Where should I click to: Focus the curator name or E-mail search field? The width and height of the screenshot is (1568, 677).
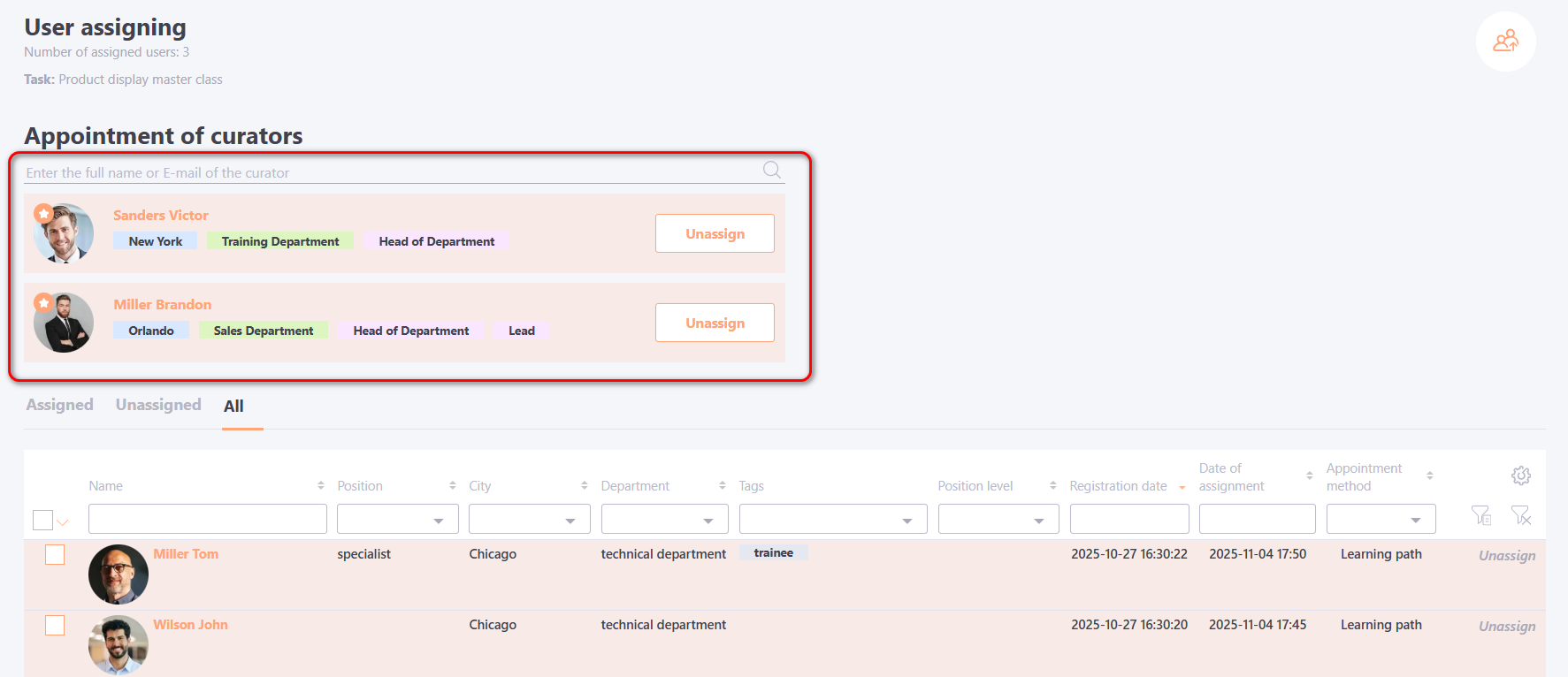click(x=389, y=172)
